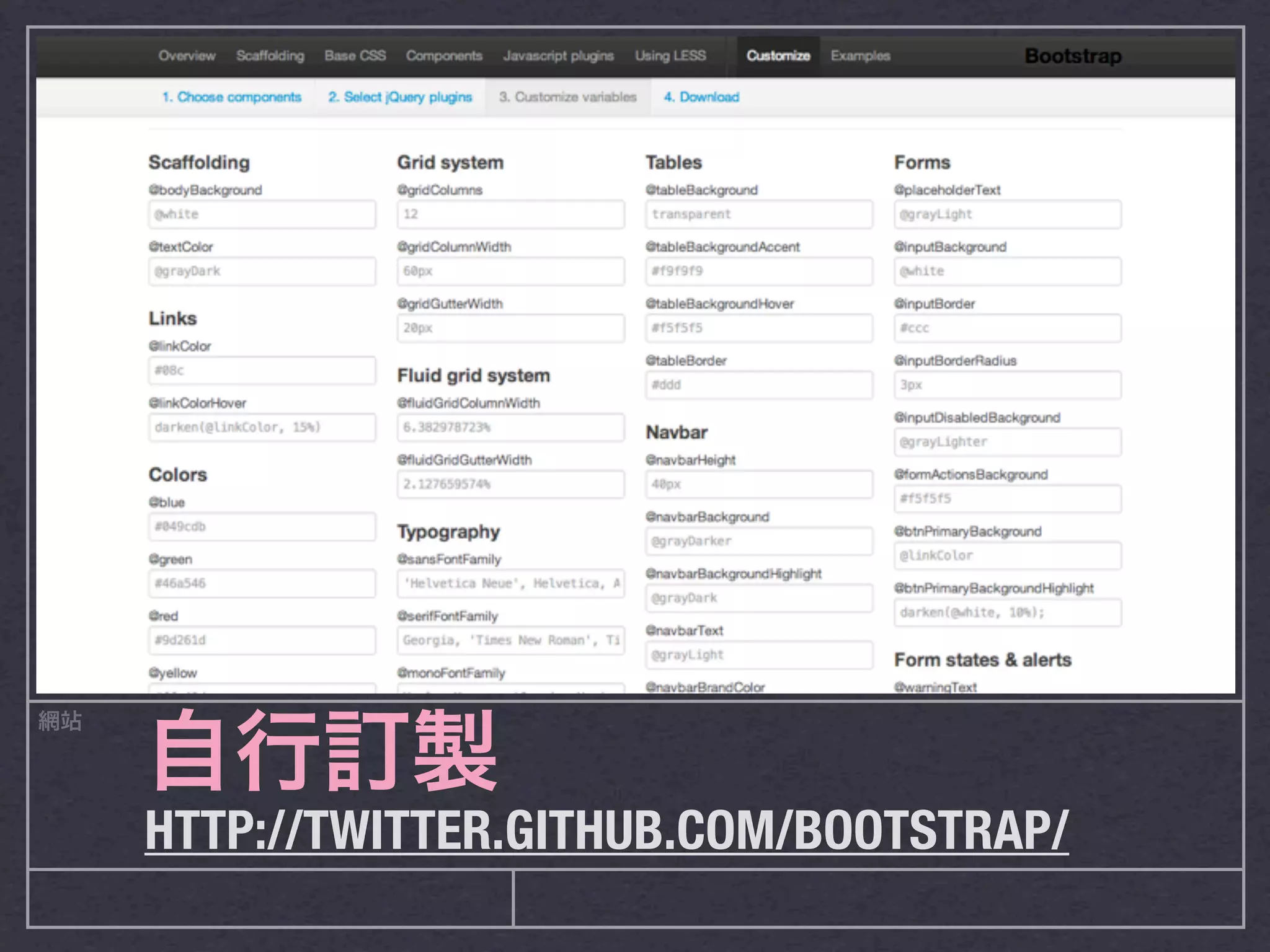The height and width of the screenshot is (952, 1270).
Task: Open the Using LESS page
Action: pyautogui.click(x=670, y=56)
